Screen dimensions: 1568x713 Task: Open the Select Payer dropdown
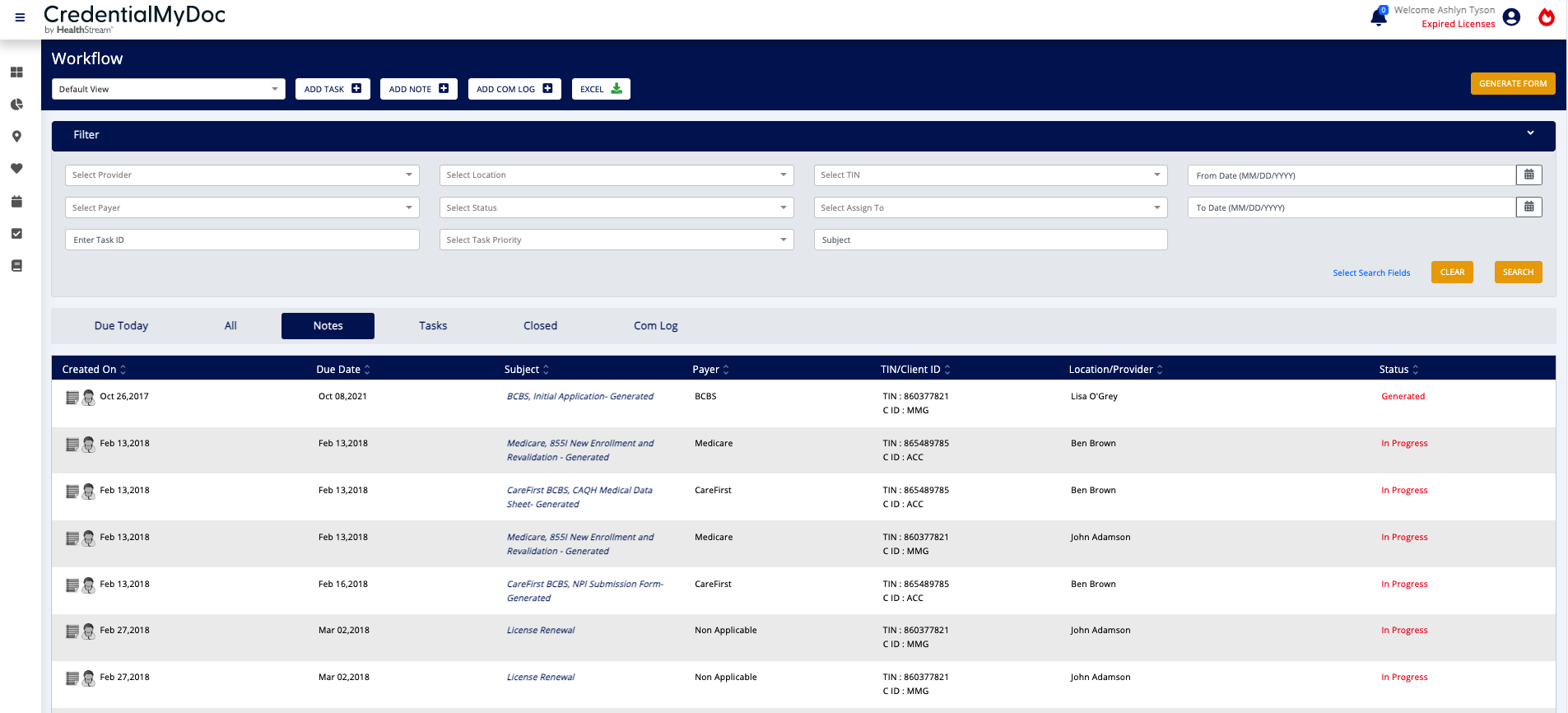point(242,207)
